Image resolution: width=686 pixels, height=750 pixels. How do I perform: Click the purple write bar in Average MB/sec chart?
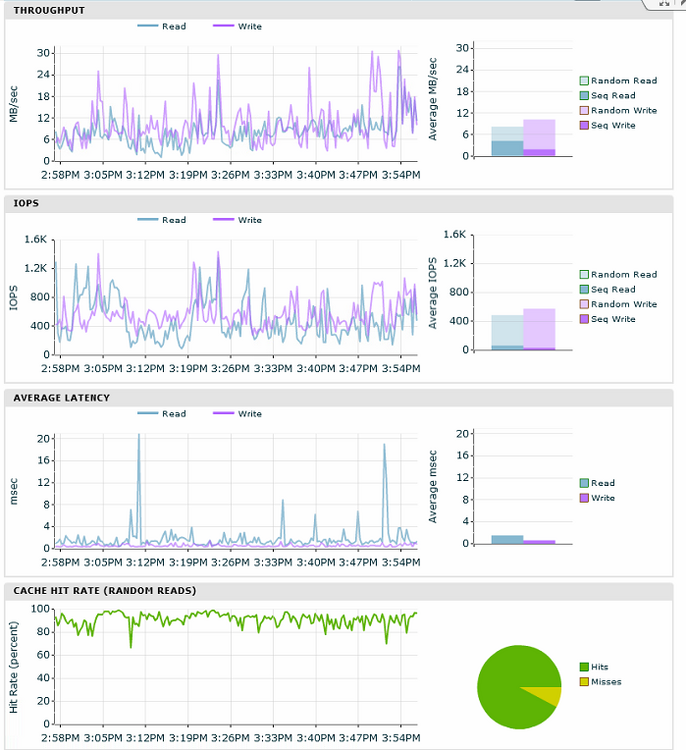click(539, 138)
